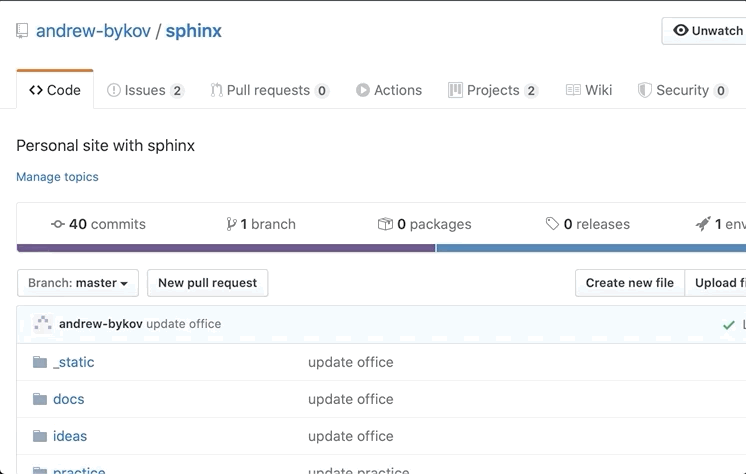Click the Code angle-brackets icon
This screenshot has width=746, height=474.
(36, 90)
